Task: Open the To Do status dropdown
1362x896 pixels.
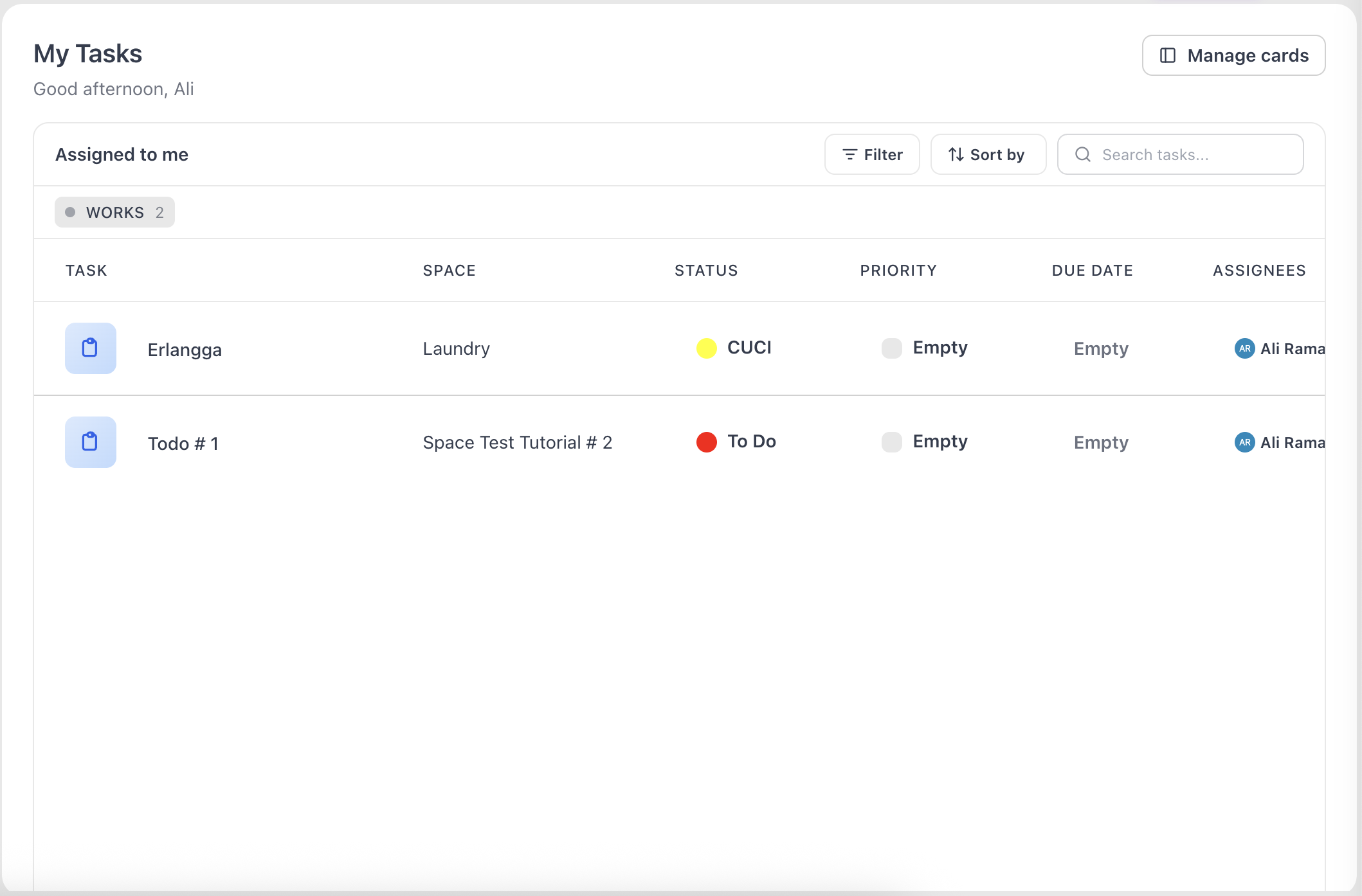Action: click(x=736, y=442)
